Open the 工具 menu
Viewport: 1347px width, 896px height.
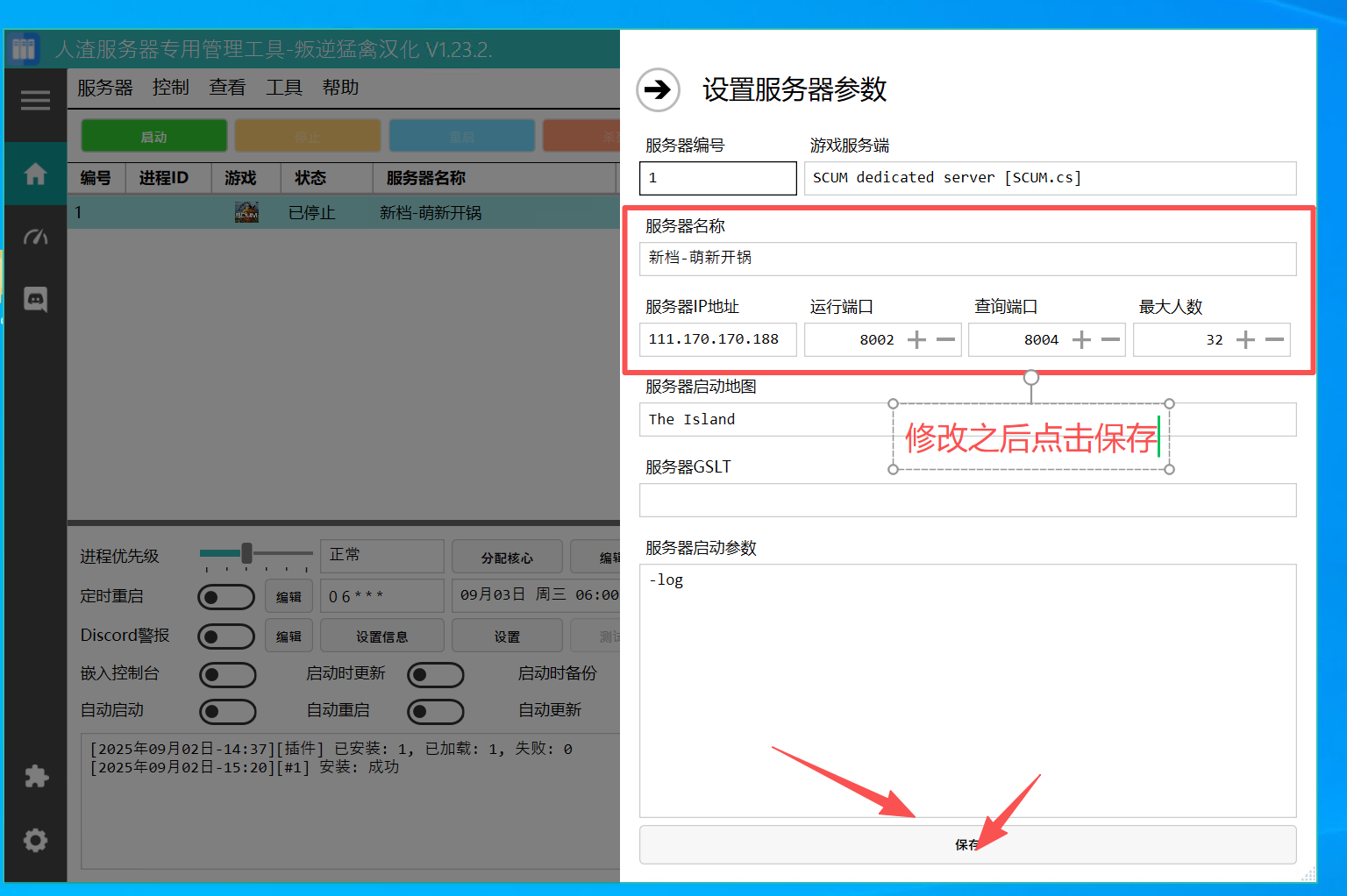(x=284, y=87)
